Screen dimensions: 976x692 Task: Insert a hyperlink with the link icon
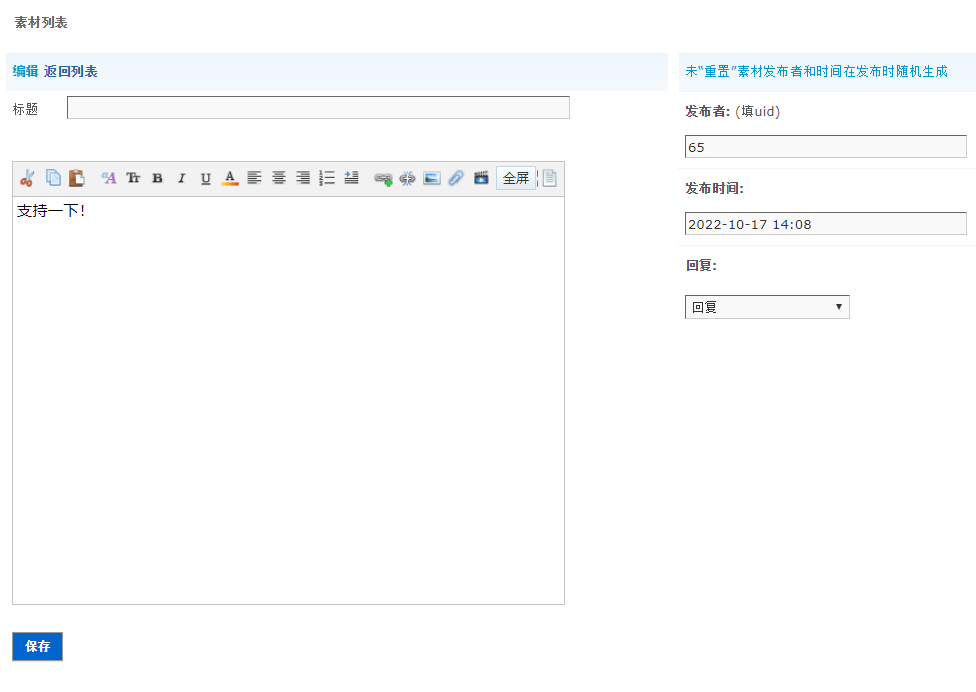pyautogui.click(x=383, y=179)
